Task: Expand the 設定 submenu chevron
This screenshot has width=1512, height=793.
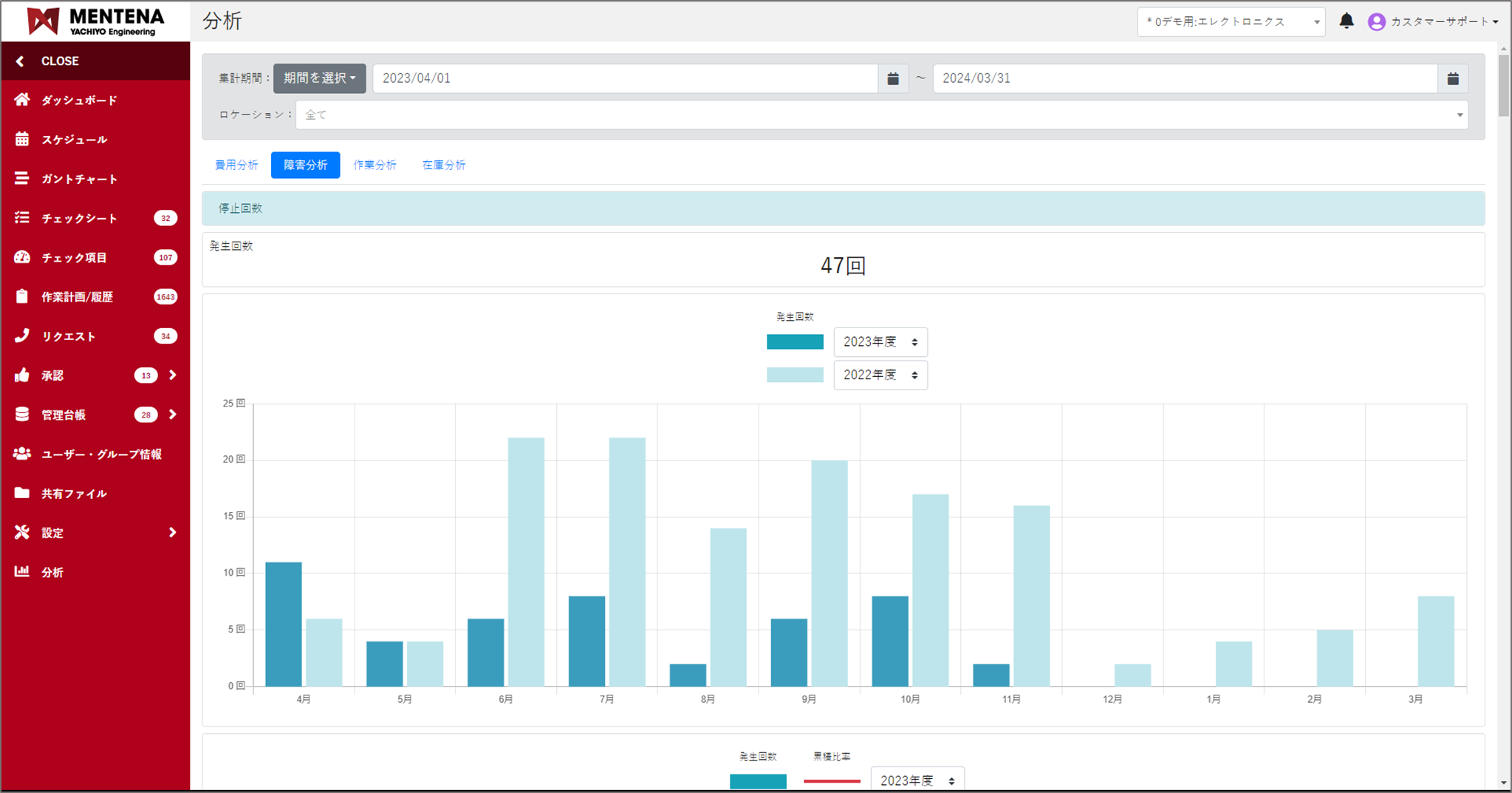Action: (172, 532)
